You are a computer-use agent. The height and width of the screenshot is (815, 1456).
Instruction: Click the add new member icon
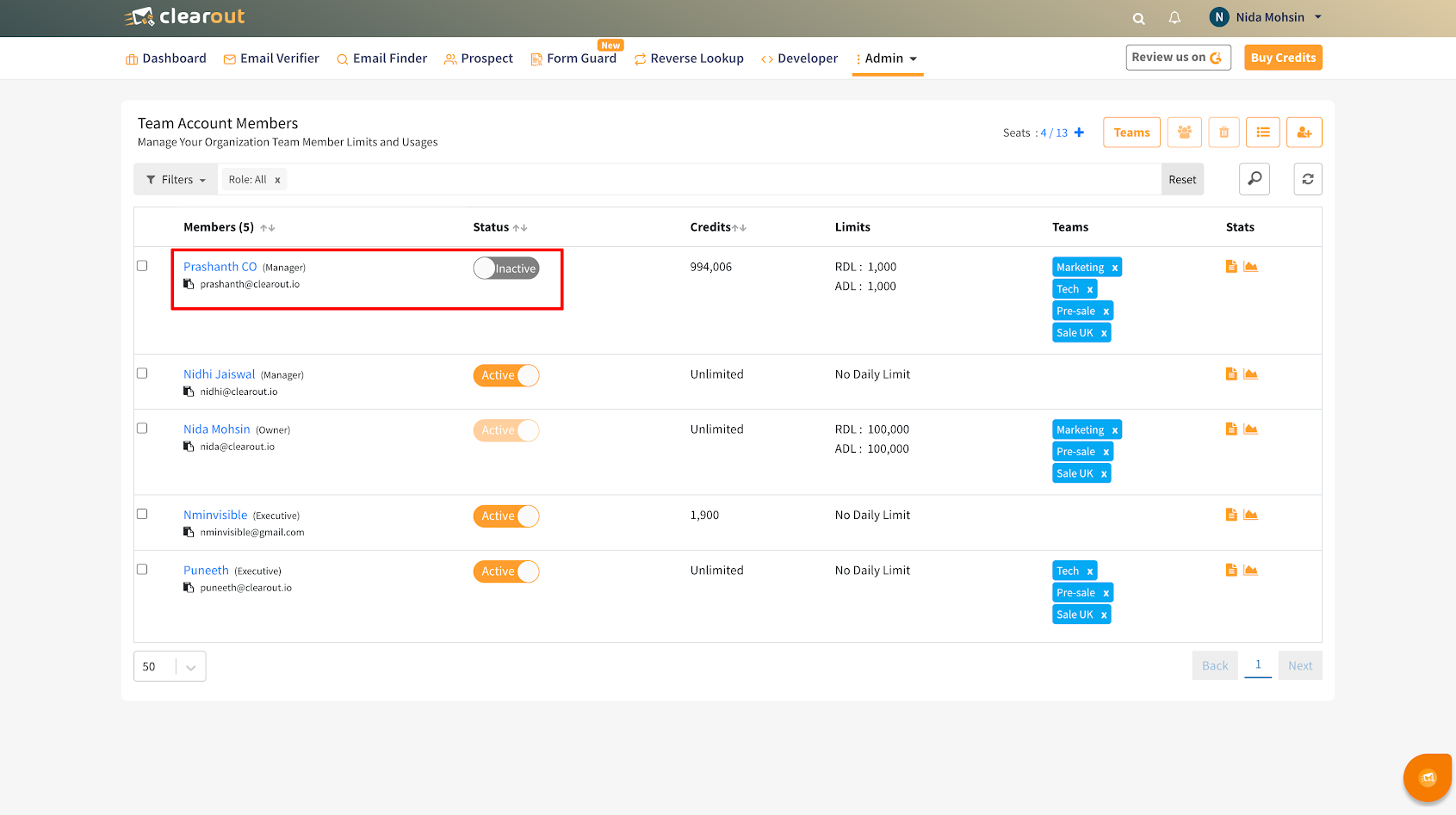(1304, 132)
